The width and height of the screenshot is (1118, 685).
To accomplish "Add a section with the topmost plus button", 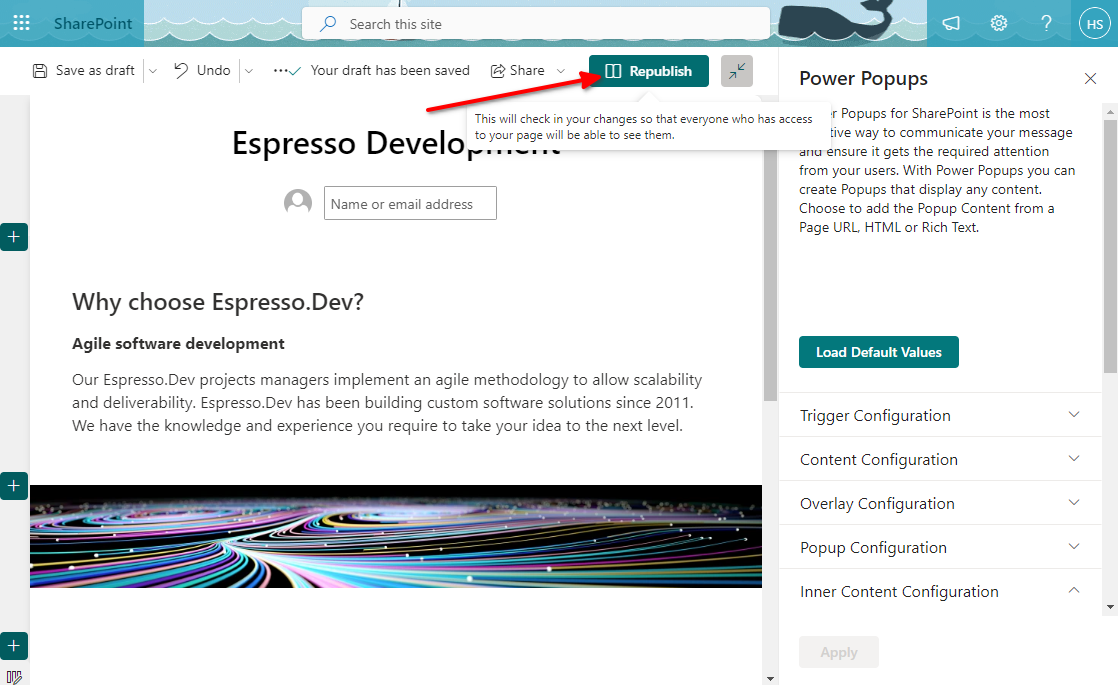I will coord(14,237).
